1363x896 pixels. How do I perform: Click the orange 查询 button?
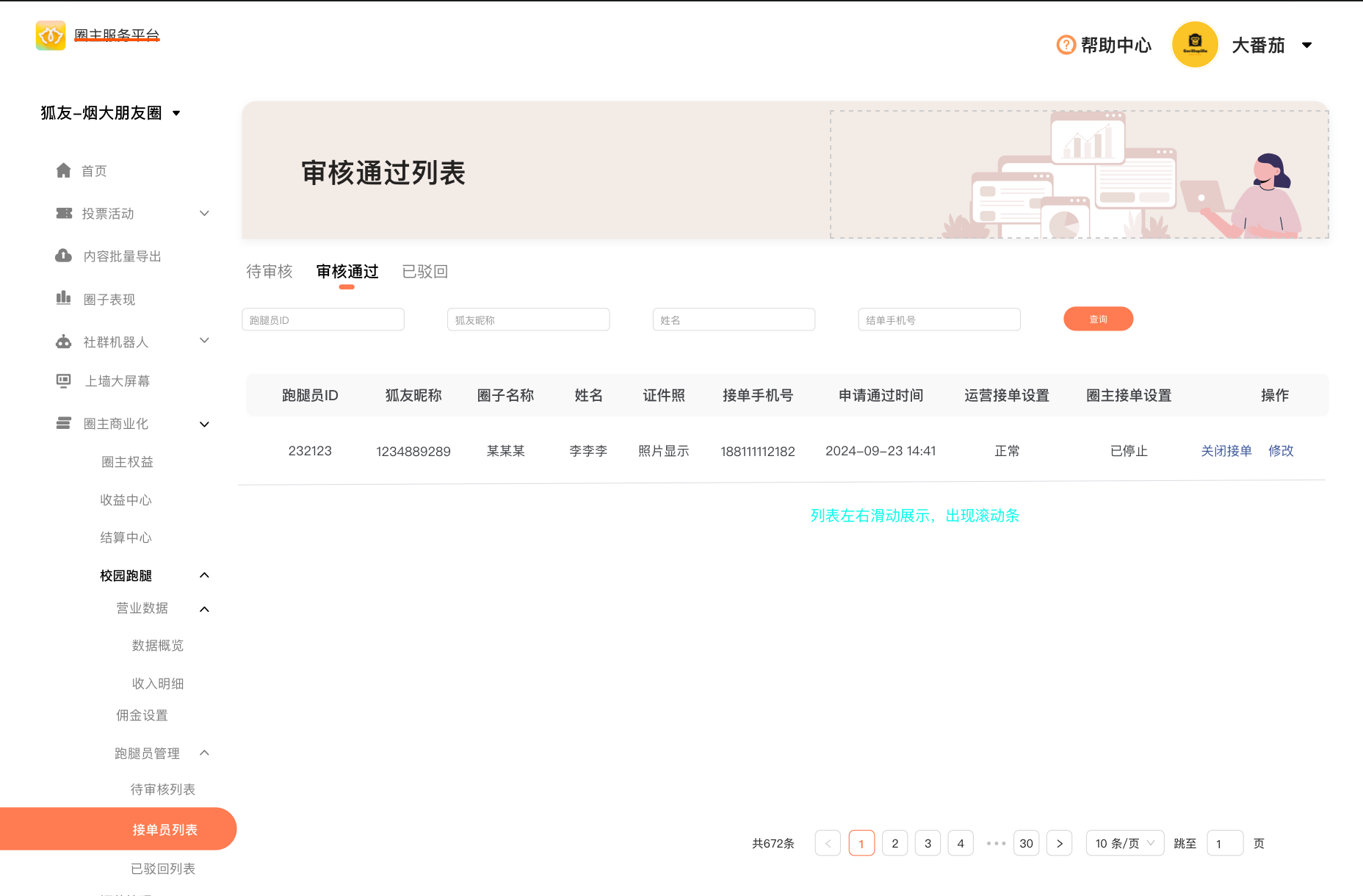1098,319
